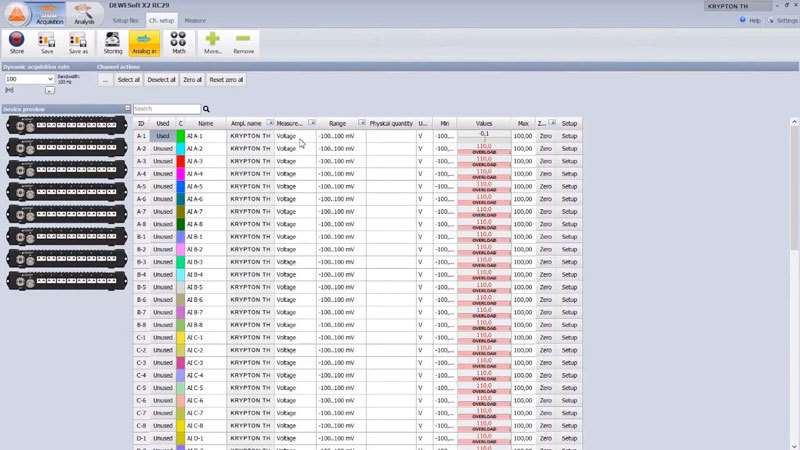The width and height of the screenshot is (800, 450).
Task: Open Settings in top right
Action: click(x=783, y=20)
